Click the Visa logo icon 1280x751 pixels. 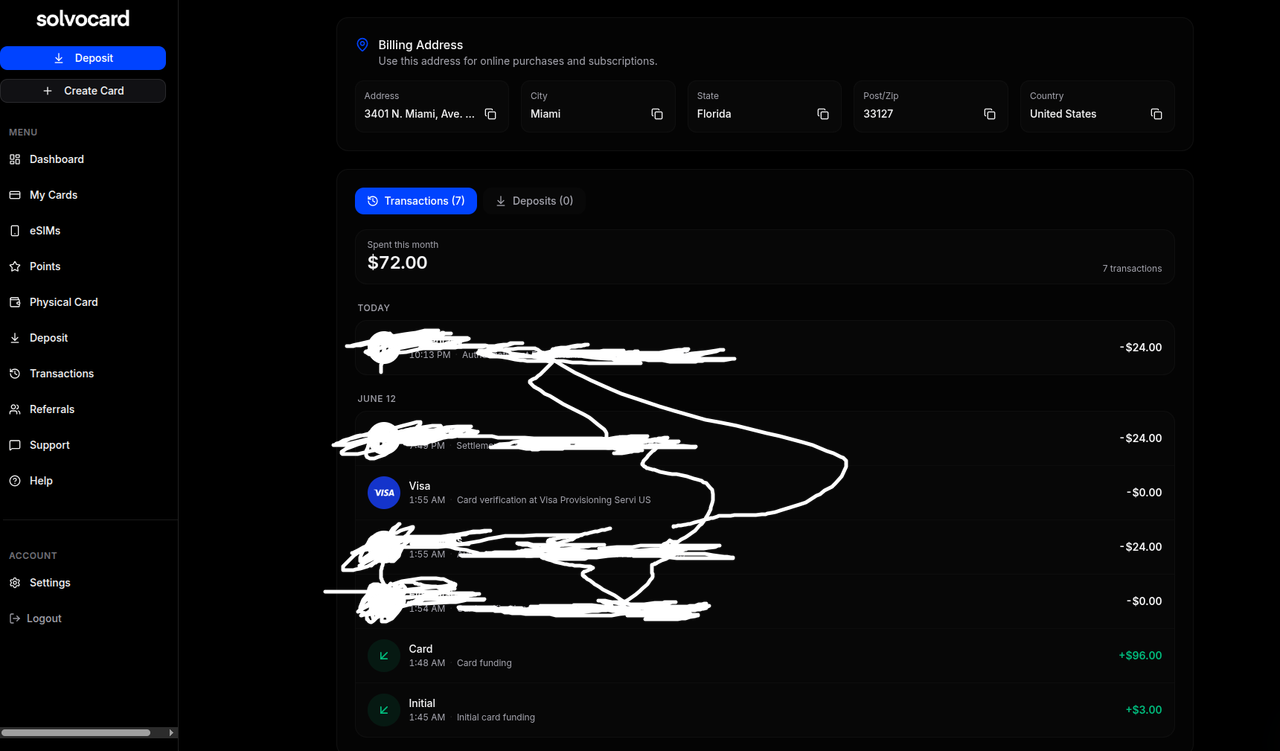click(x=384, y=492)
